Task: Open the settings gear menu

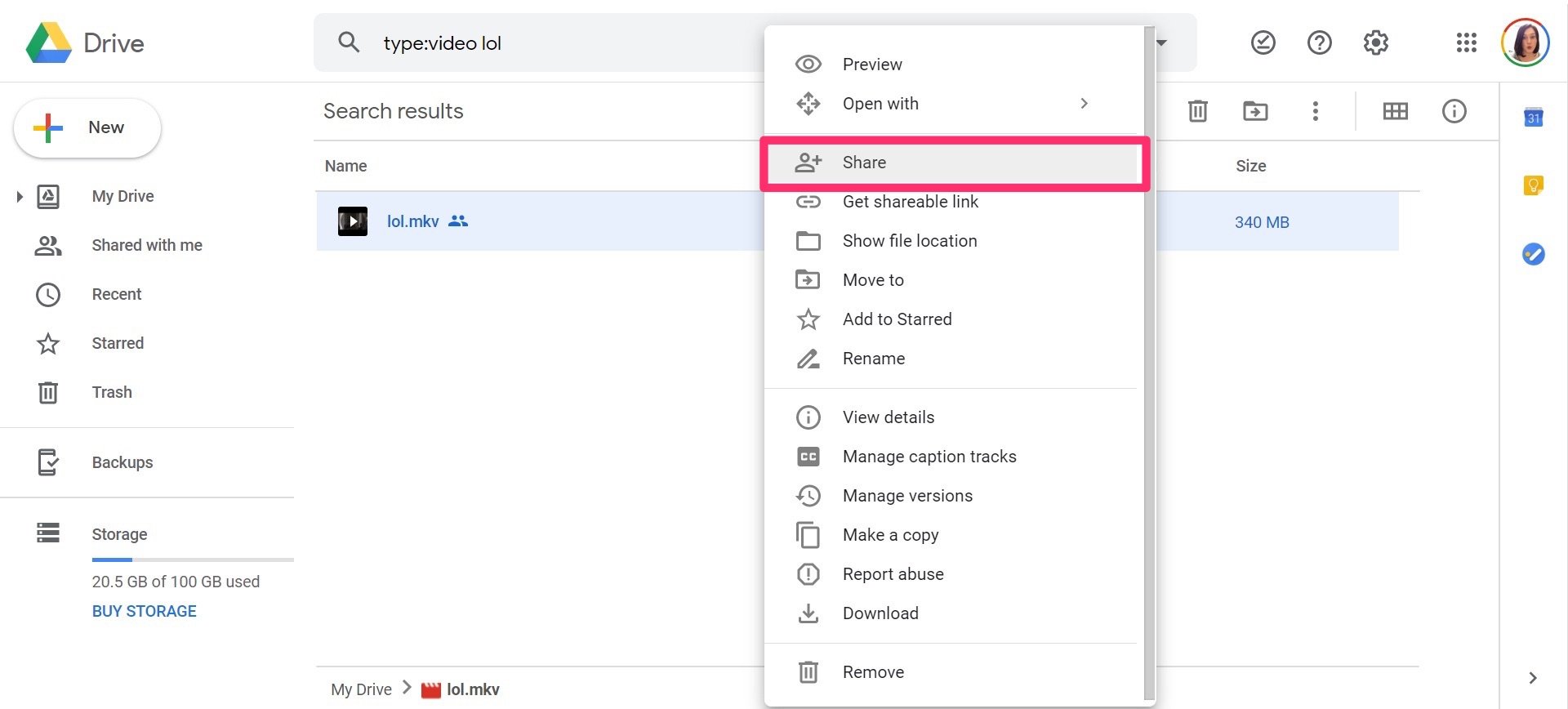Action: [x=1375, y=42]
